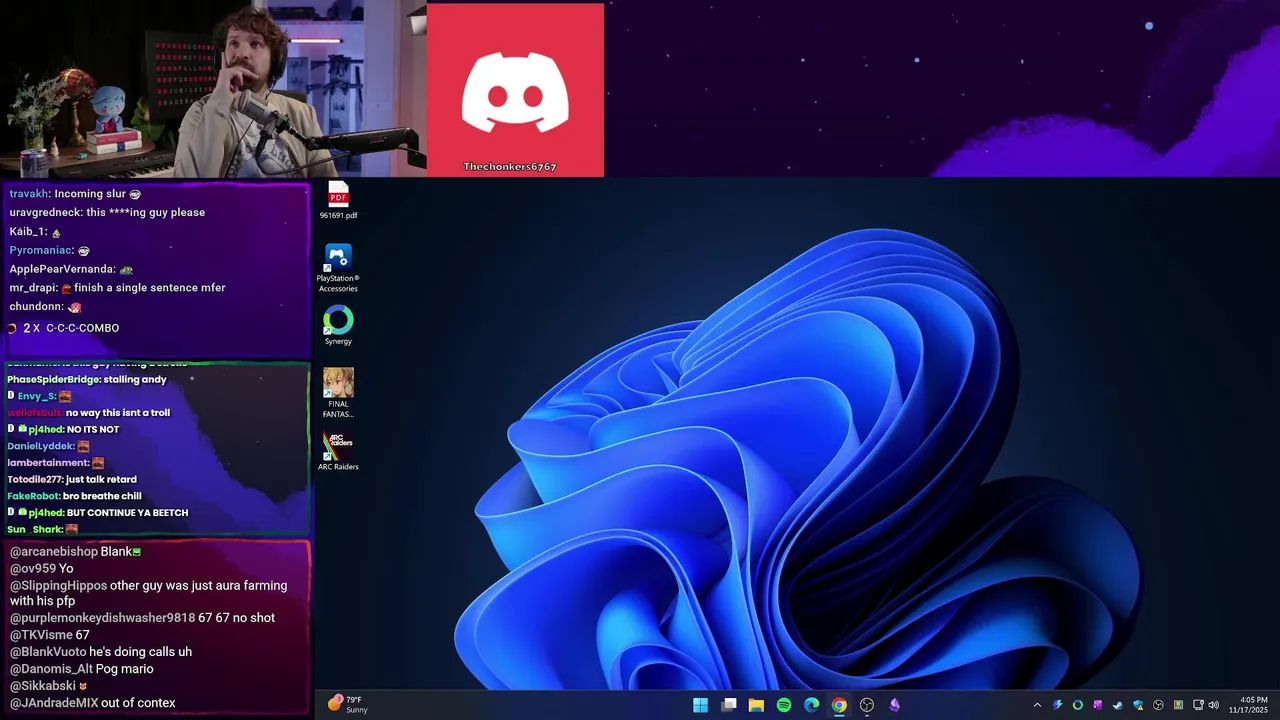Screen dimensions: 1280x720
Task: Click uravgredneck's chat message
Action: pyautogui.click(x=107, y=212)
